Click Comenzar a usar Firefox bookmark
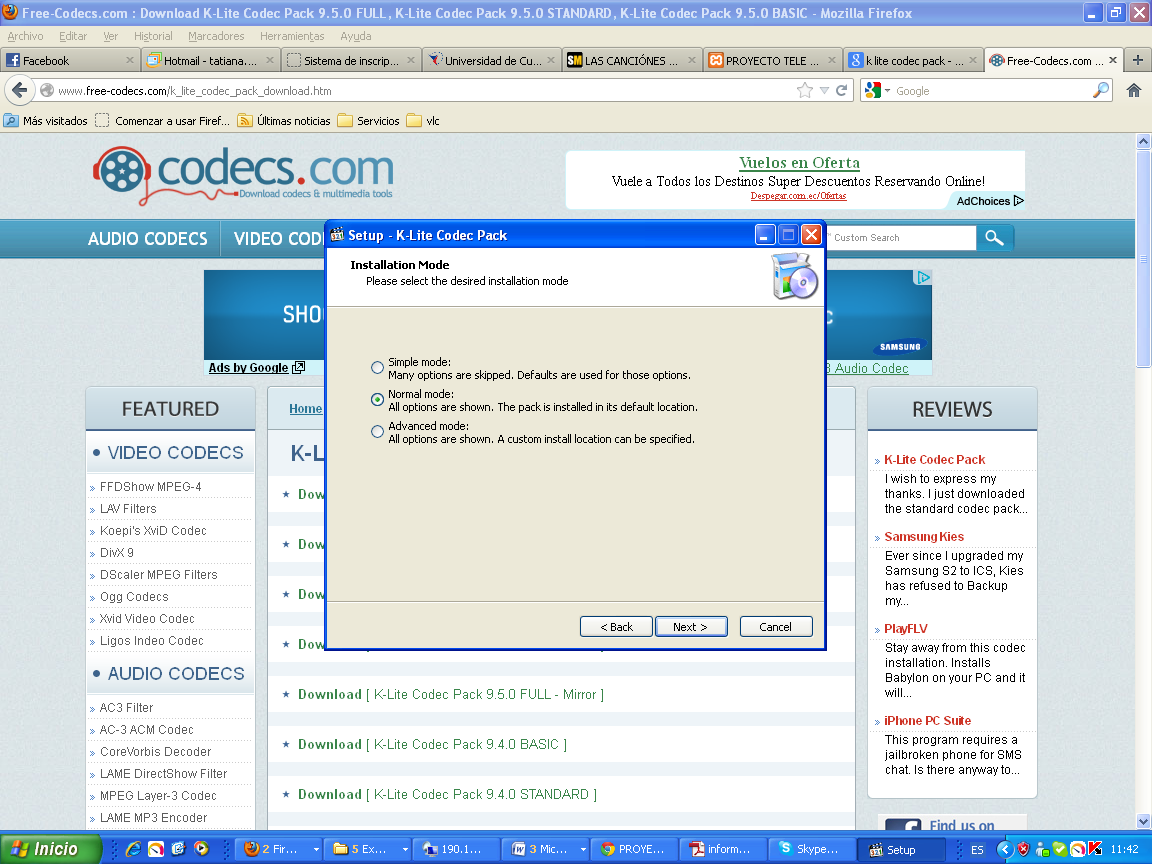 pyautogui.click(x=162, y=120)
